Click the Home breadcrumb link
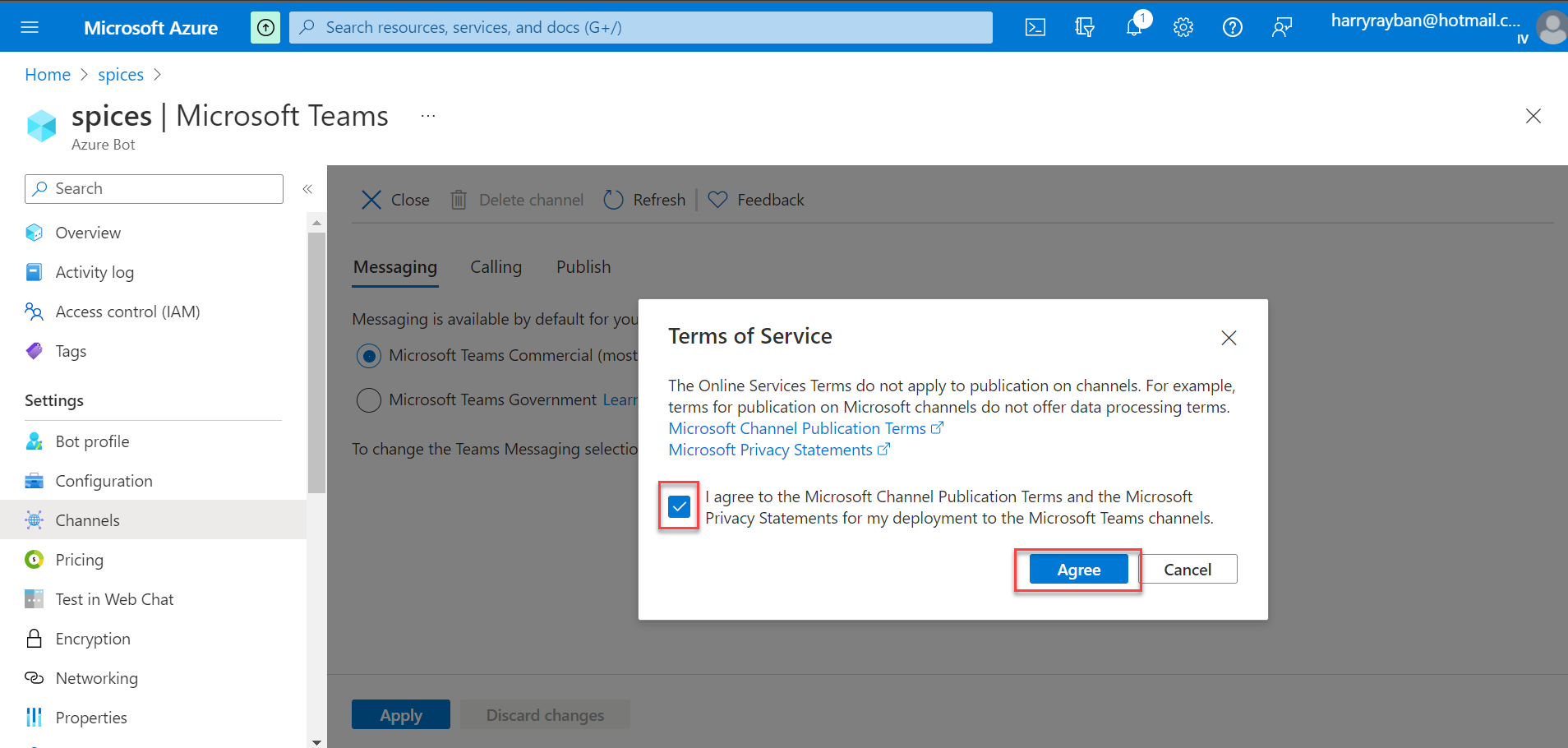The height and width of the screenshot is (748, 1568). (x=48, y=75)
